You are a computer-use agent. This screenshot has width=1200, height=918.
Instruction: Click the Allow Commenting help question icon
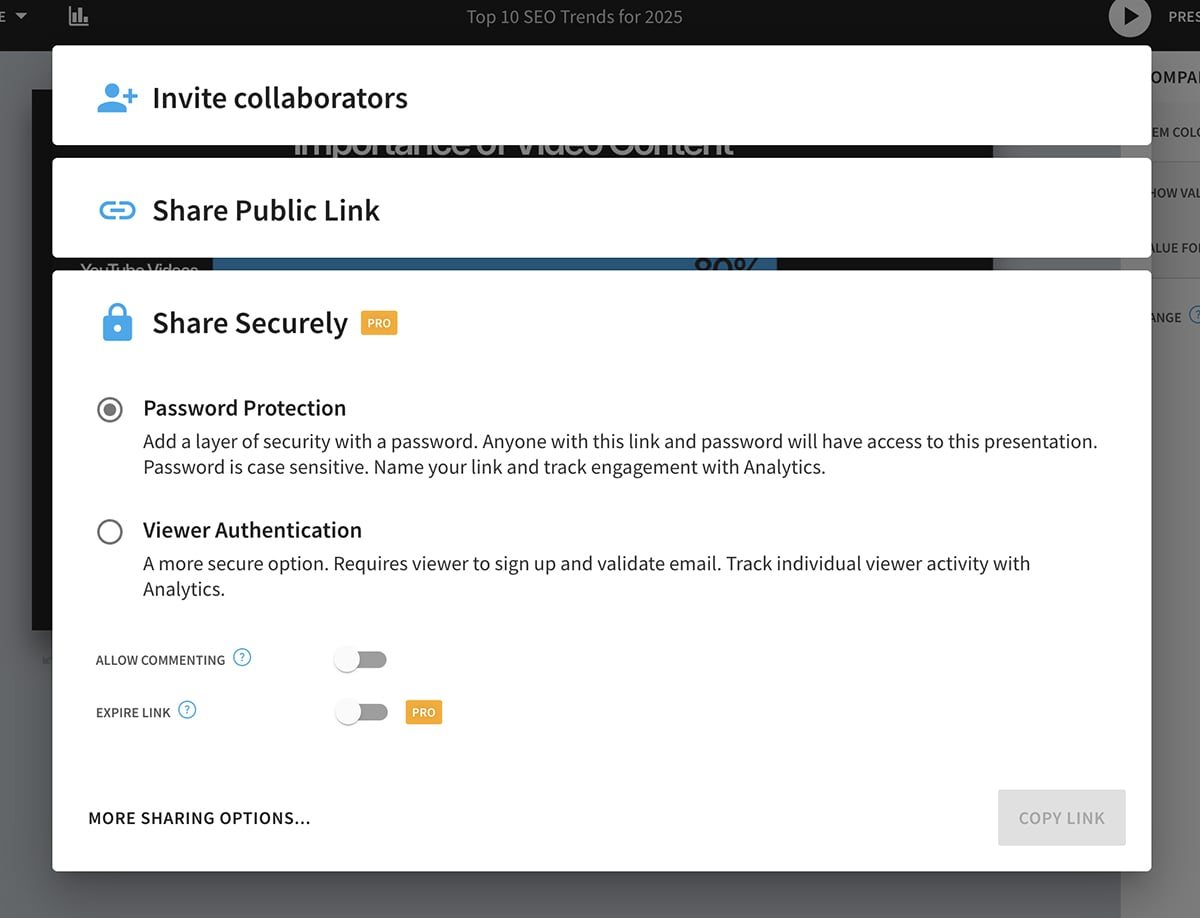coord(242,658)
